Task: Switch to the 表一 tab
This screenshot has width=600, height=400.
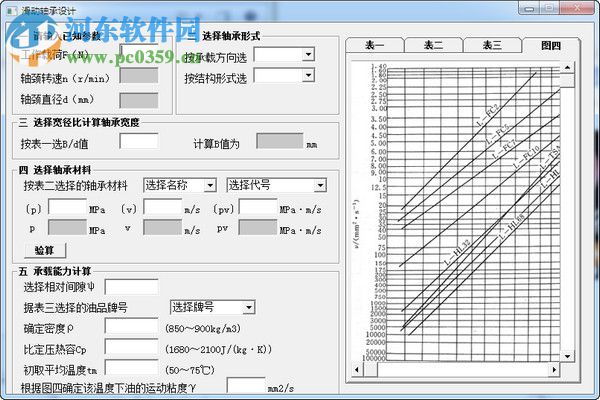Action: 375,46
